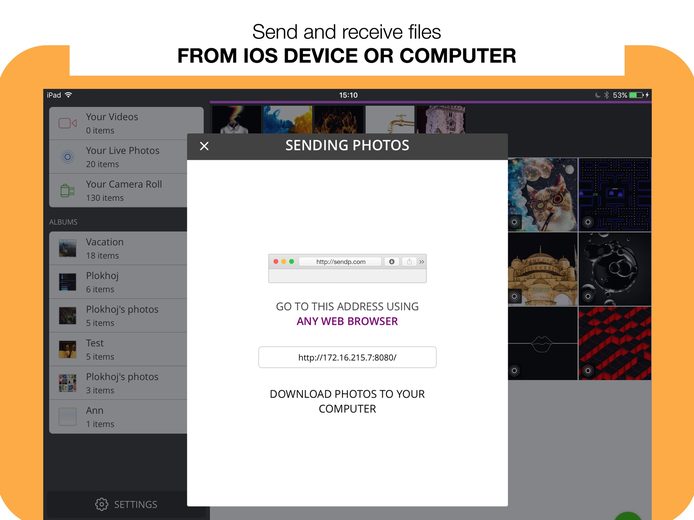
Task: Open Your Camera Roll album
Action: click(118, 191)
